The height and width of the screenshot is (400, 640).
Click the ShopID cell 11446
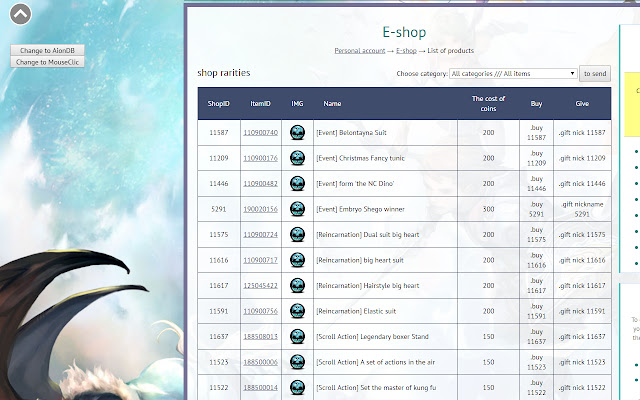pos(219,184)
